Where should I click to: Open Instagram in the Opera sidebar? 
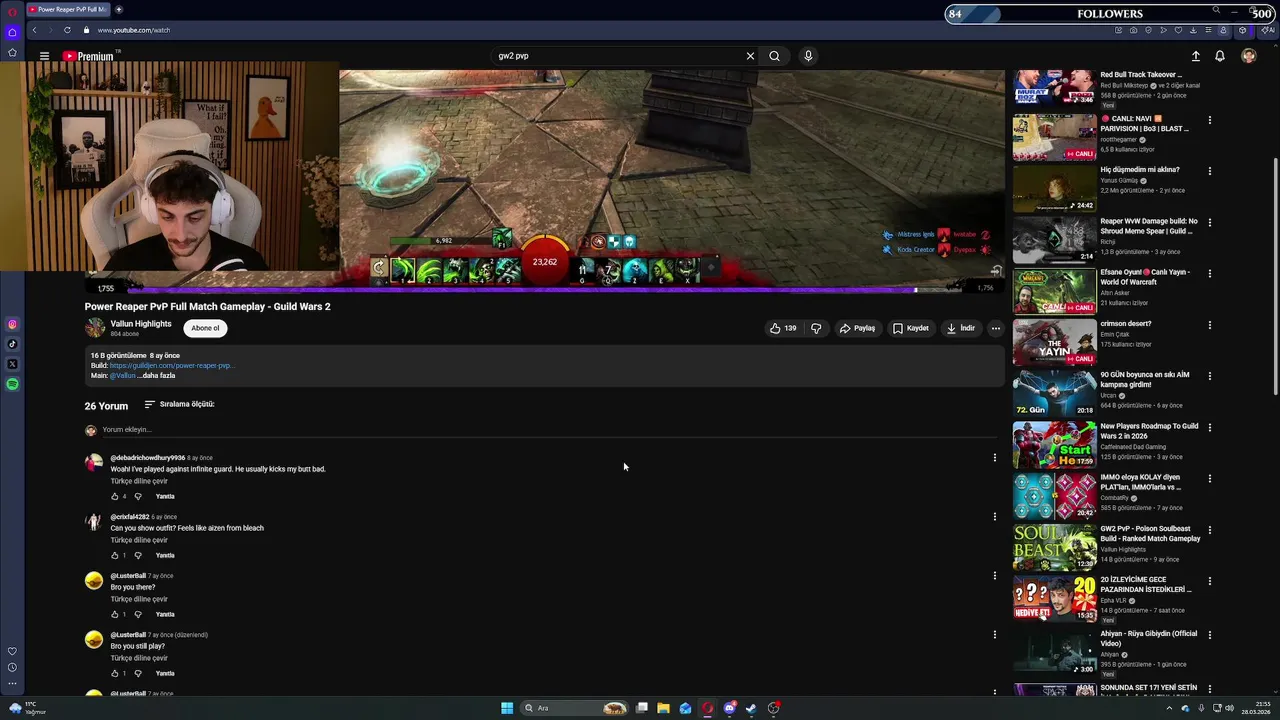12,324
